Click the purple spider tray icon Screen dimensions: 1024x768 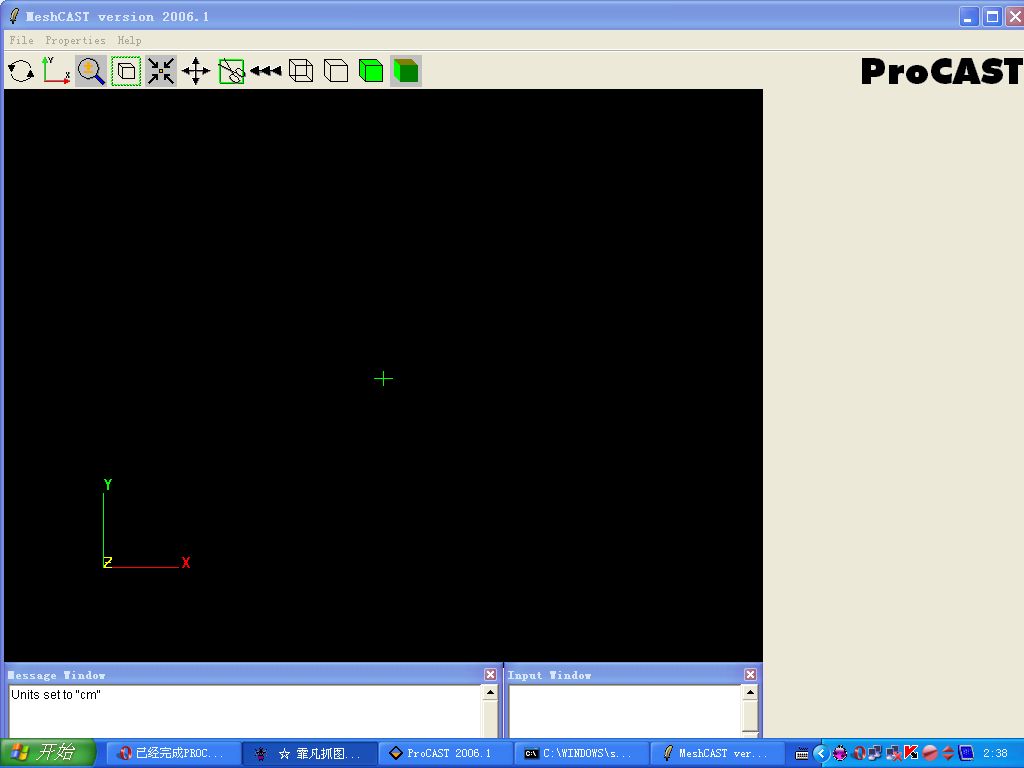pyautogui.click(x=840, y=753)
